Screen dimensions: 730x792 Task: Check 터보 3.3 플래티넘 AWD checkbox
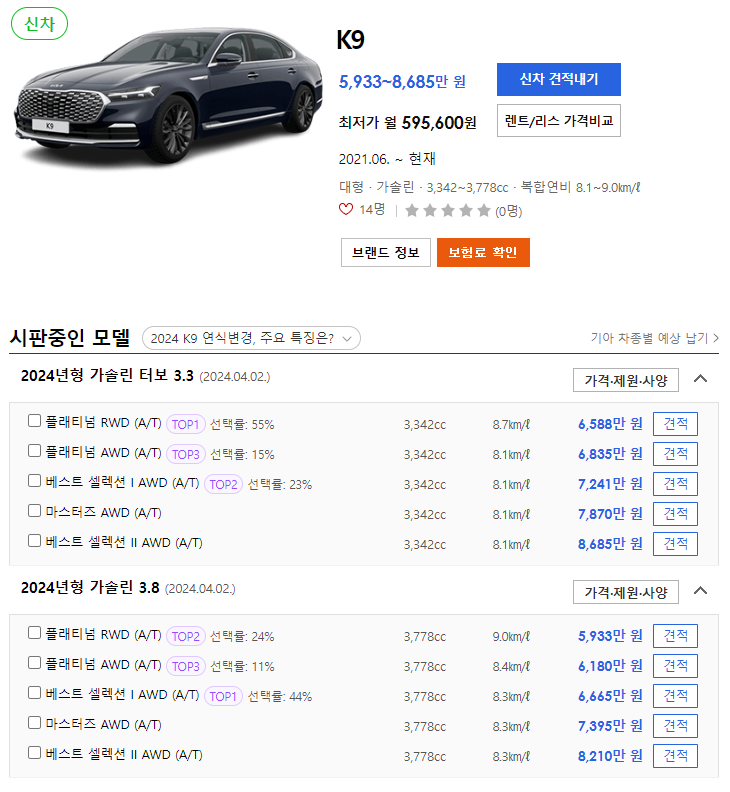point(34,451)
